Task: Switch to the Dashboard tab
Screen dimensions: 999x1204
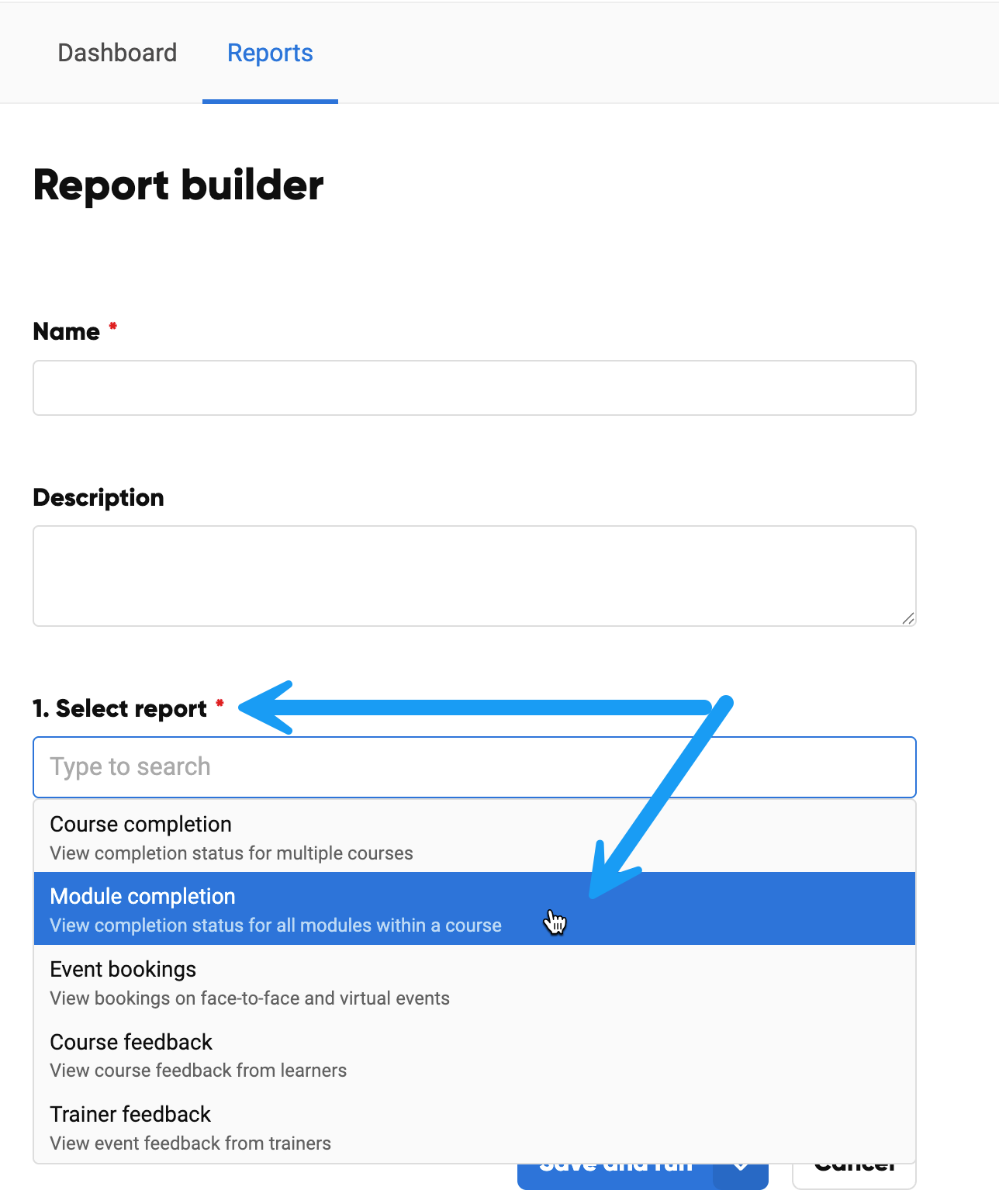Action: tap(117, 53)
